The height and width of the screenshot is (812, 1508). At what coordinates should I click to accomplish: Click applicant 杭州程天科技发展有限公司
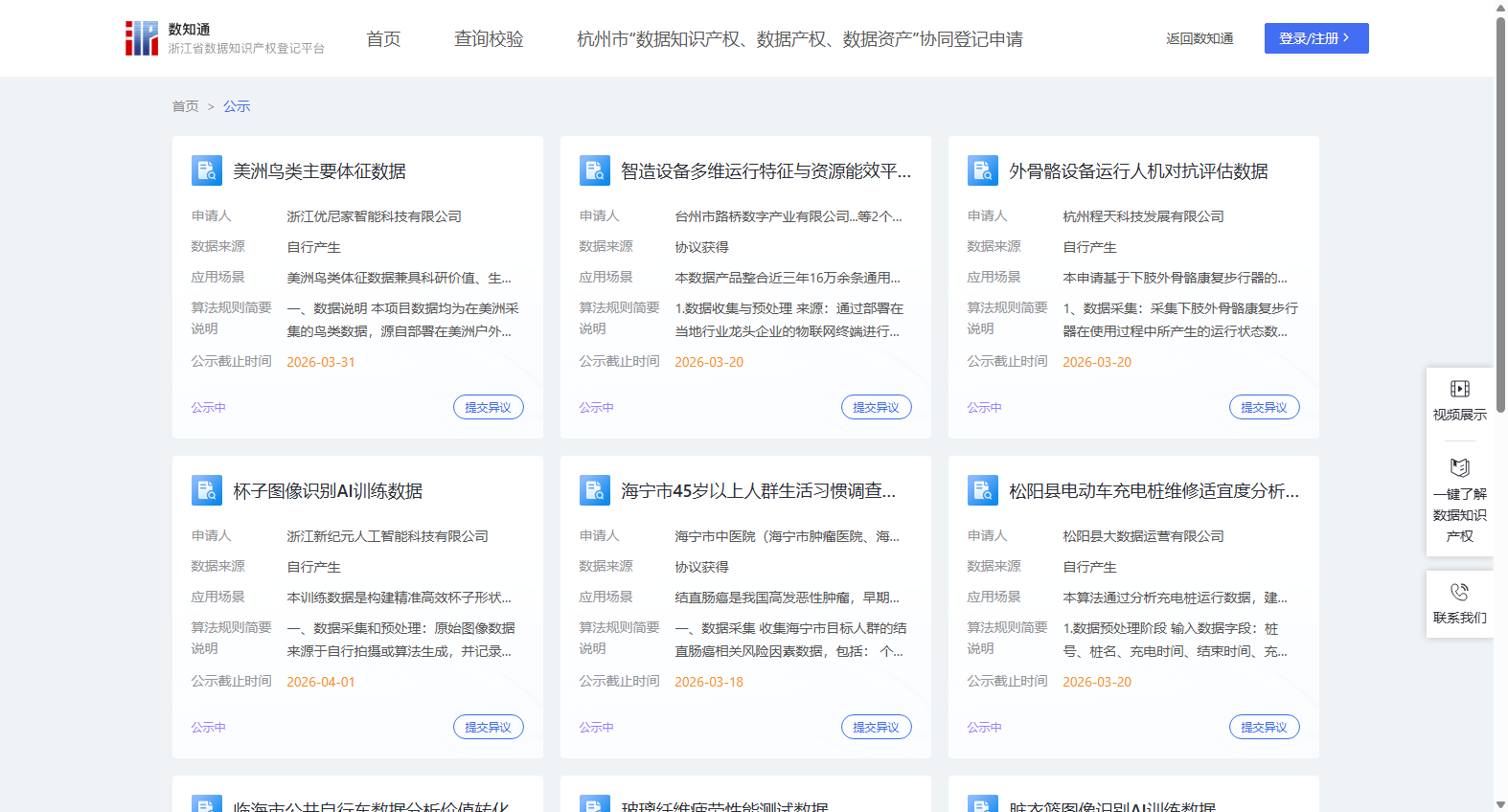(x=1144, y=216)
